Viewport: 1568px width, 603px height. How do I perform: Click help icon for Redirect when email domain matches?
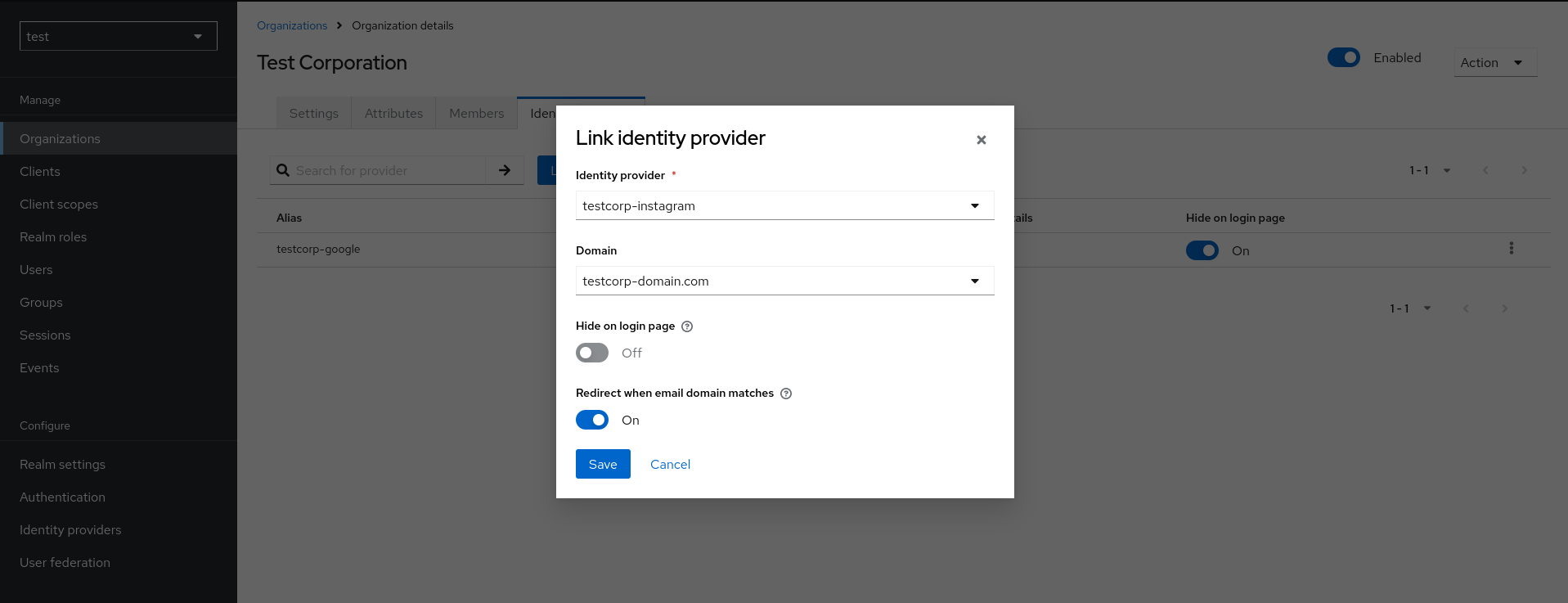pos(786,394)
